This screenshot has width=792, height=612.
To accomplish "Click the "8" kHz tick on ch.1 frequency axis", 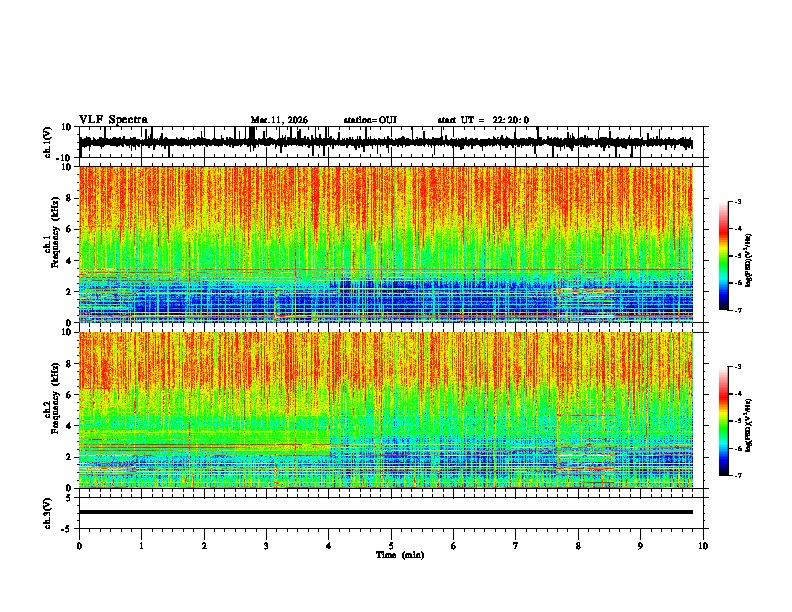I will point(69,198).
